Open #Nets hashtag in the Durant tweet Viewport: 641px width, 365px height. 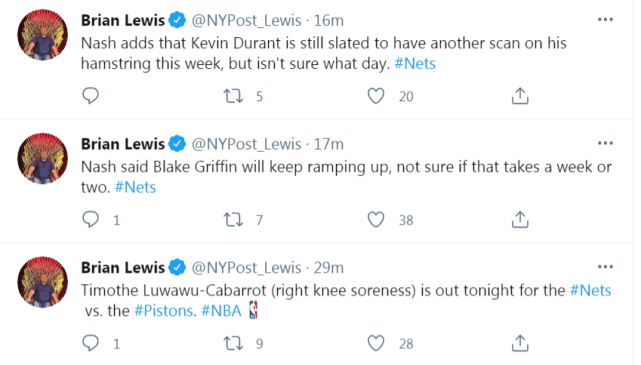[415, 64]
